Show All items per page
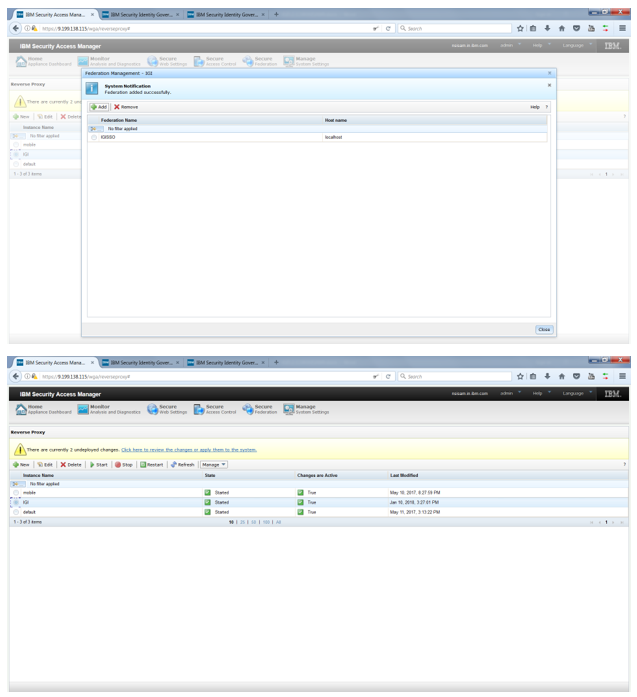Screen dimensions: 637x697 click(278, 522)
